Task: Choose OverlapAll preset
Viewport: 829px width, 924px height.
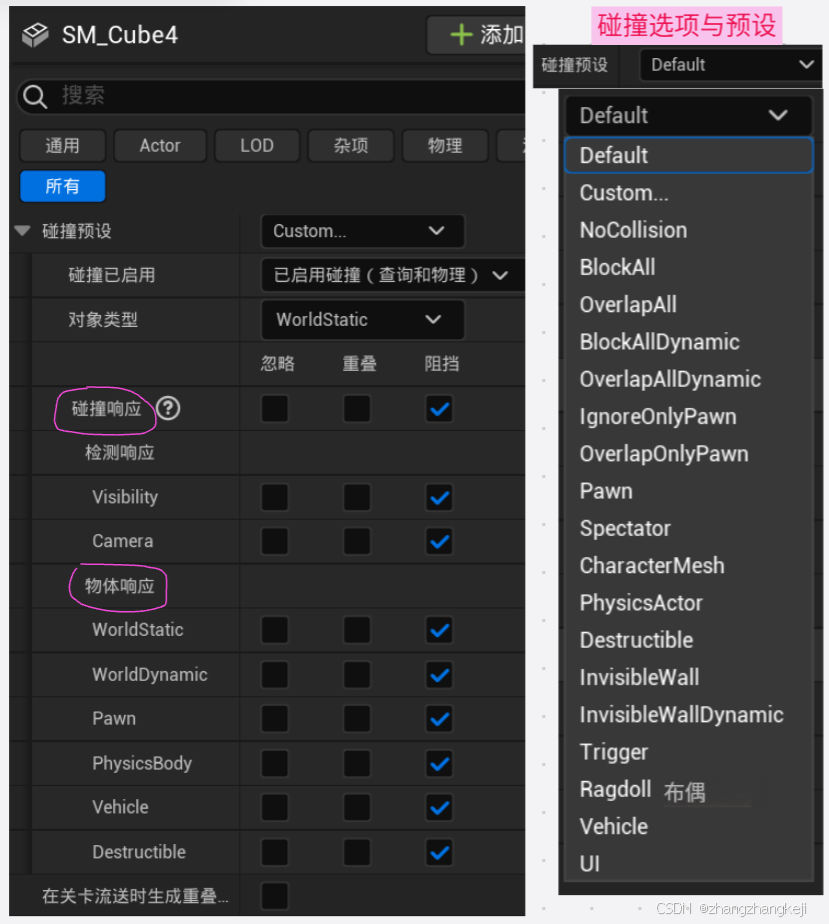Action: 689,305
